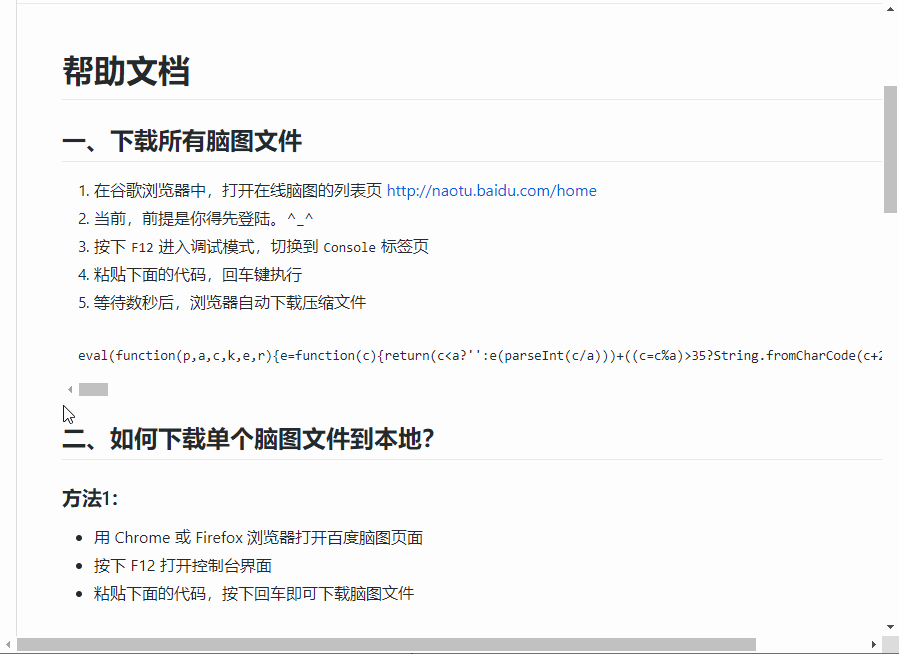Click the code block horizontal scrollbar thumb
This screenshot has height=654, width=899.
[92, 389]
